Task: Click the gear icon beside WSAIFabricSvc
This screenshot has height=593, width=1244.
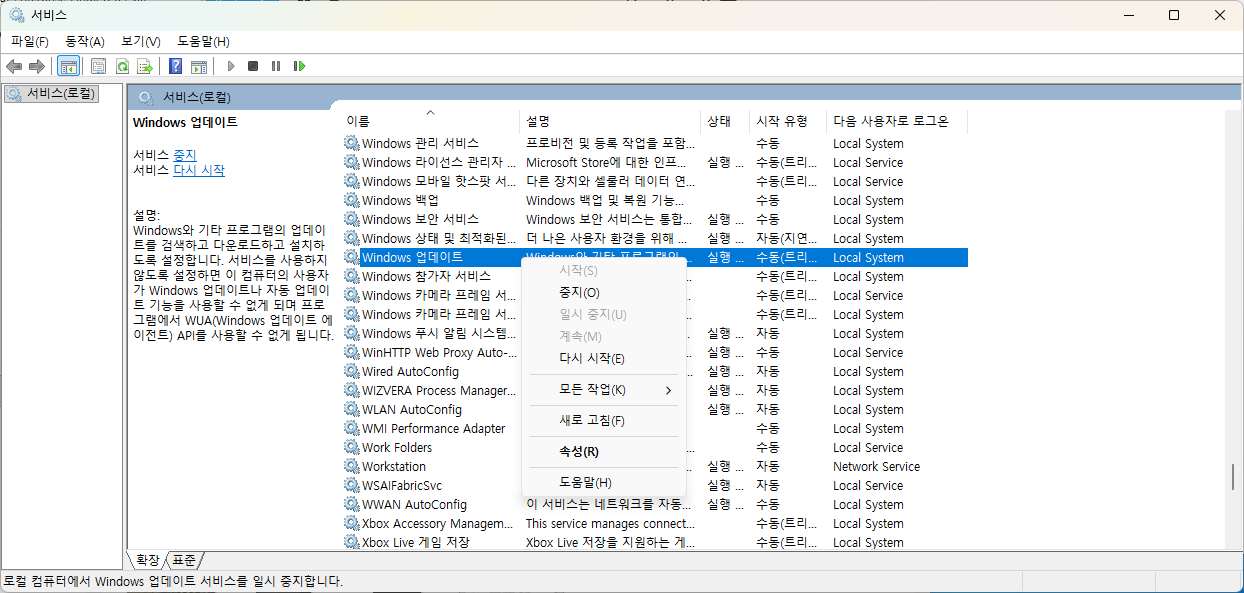Action: [x=351, y=485]
